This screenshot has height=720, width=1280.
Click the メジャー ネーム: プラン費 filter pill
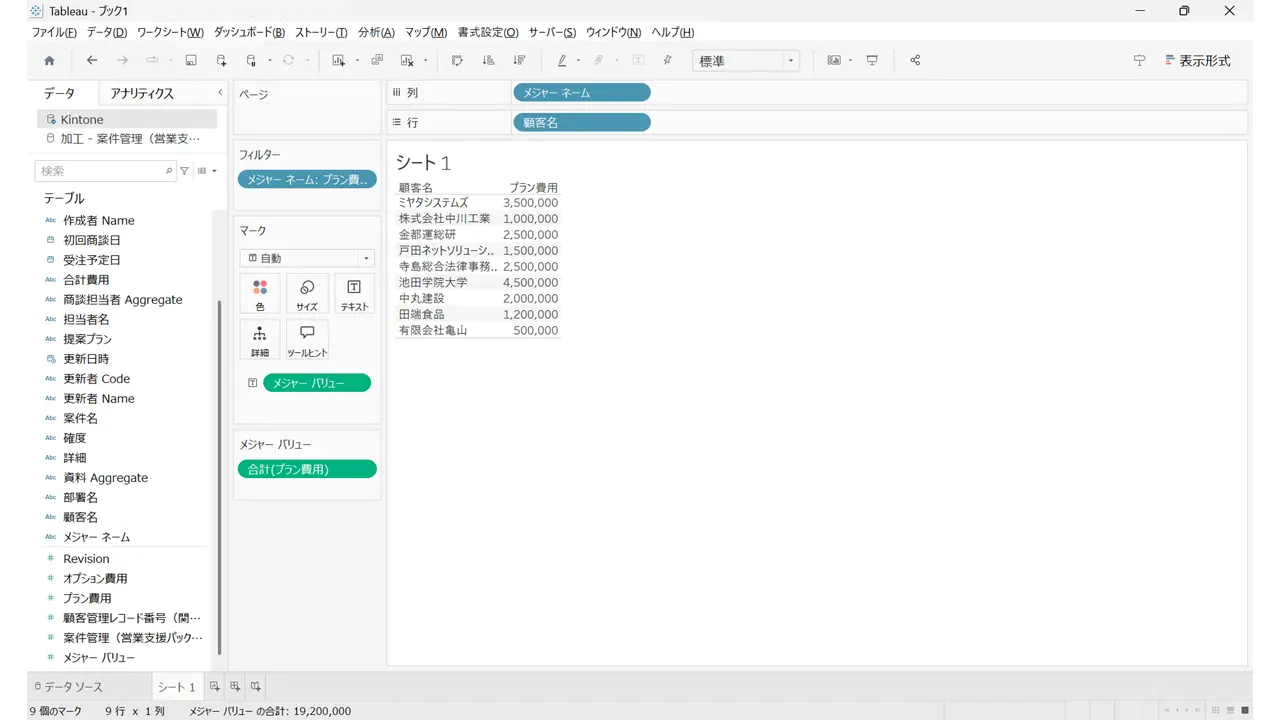(307, 180)
